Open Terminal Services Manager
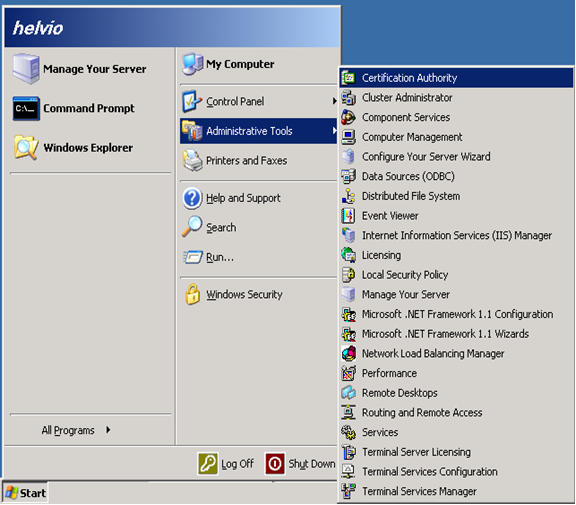 coord(456,491)
